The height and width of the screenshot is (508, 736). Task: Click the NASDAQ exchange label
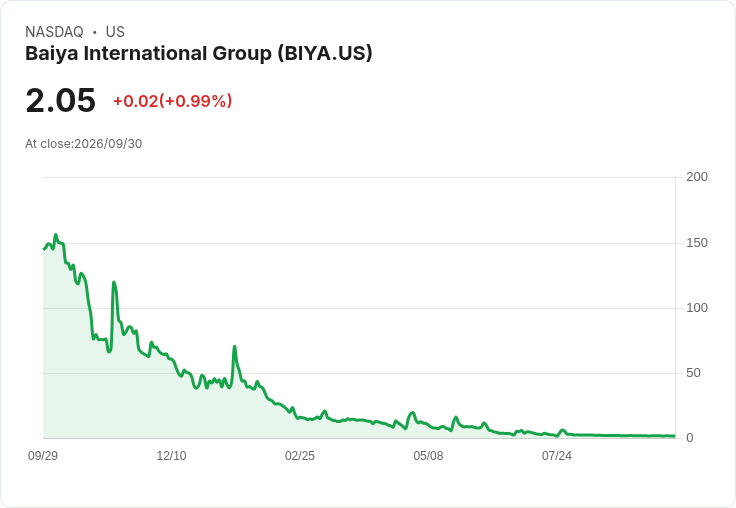tap(54, 32)
